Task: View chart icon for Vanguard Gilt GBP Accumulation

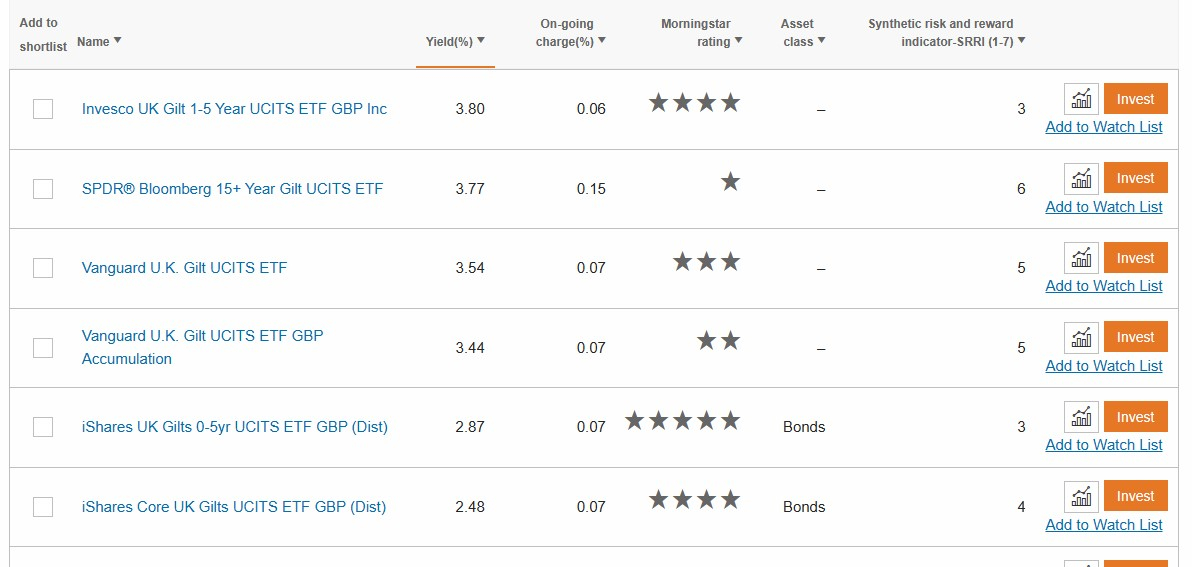Action: (1081, 337)
